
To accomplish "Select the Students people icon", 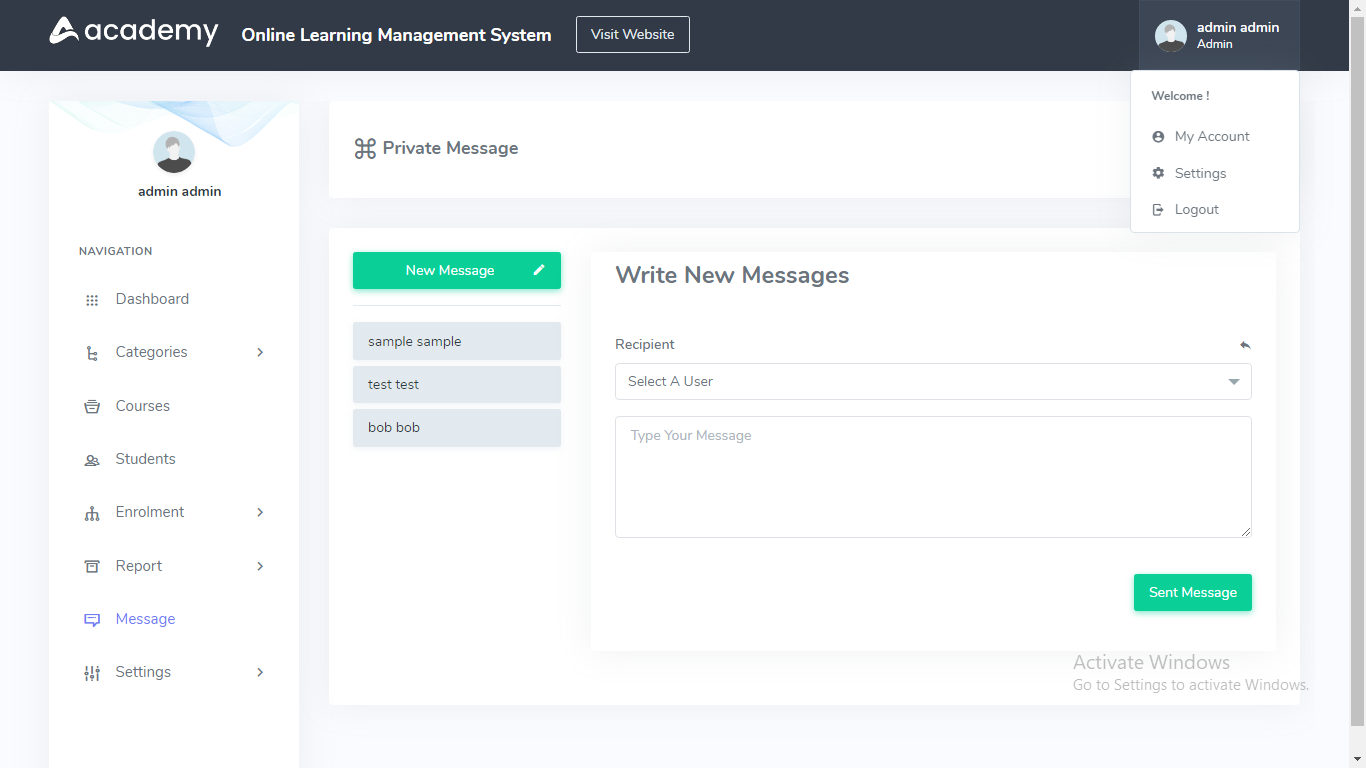I will 91,458.
